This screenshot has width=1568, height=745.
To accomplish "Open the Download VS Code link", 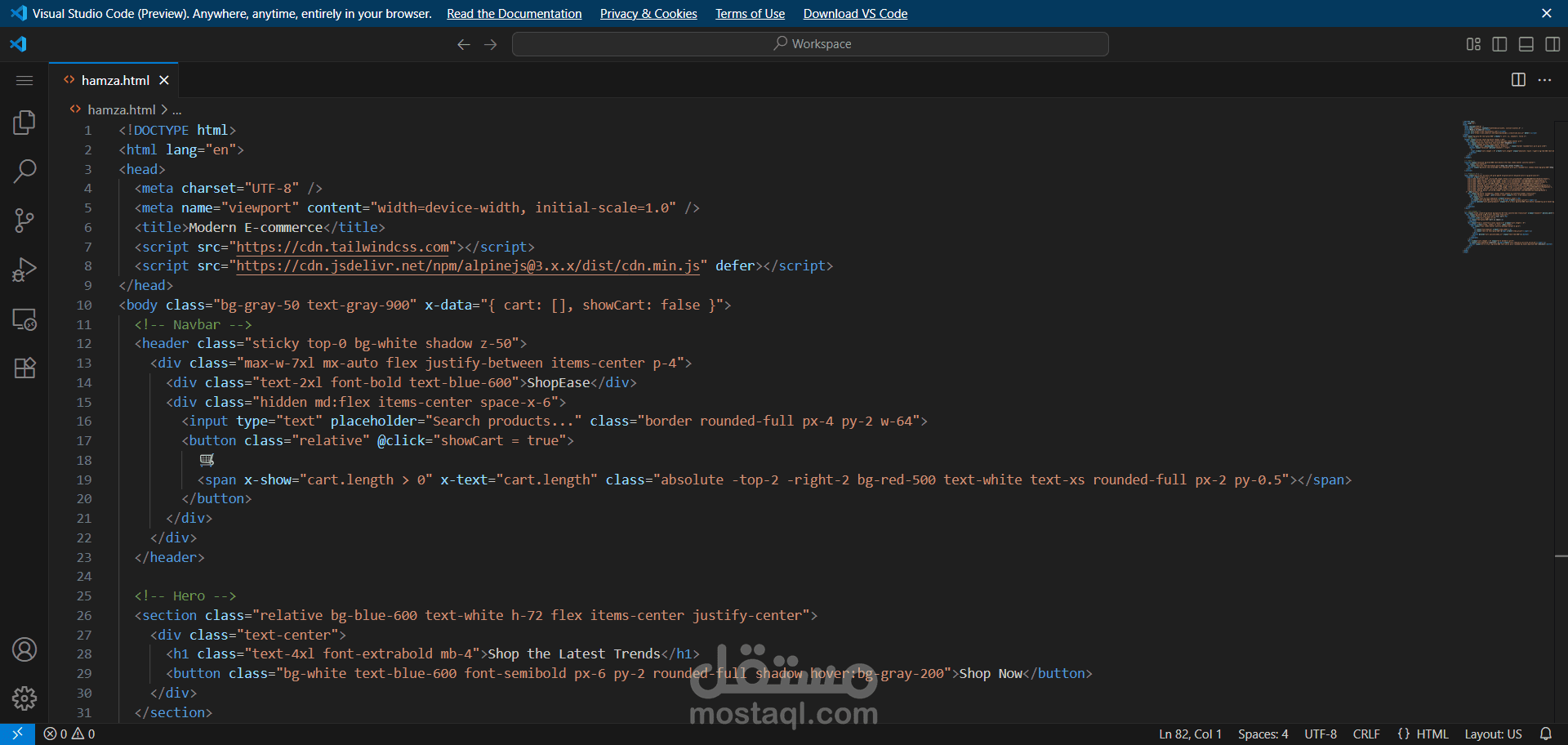I will coord(855,14).
